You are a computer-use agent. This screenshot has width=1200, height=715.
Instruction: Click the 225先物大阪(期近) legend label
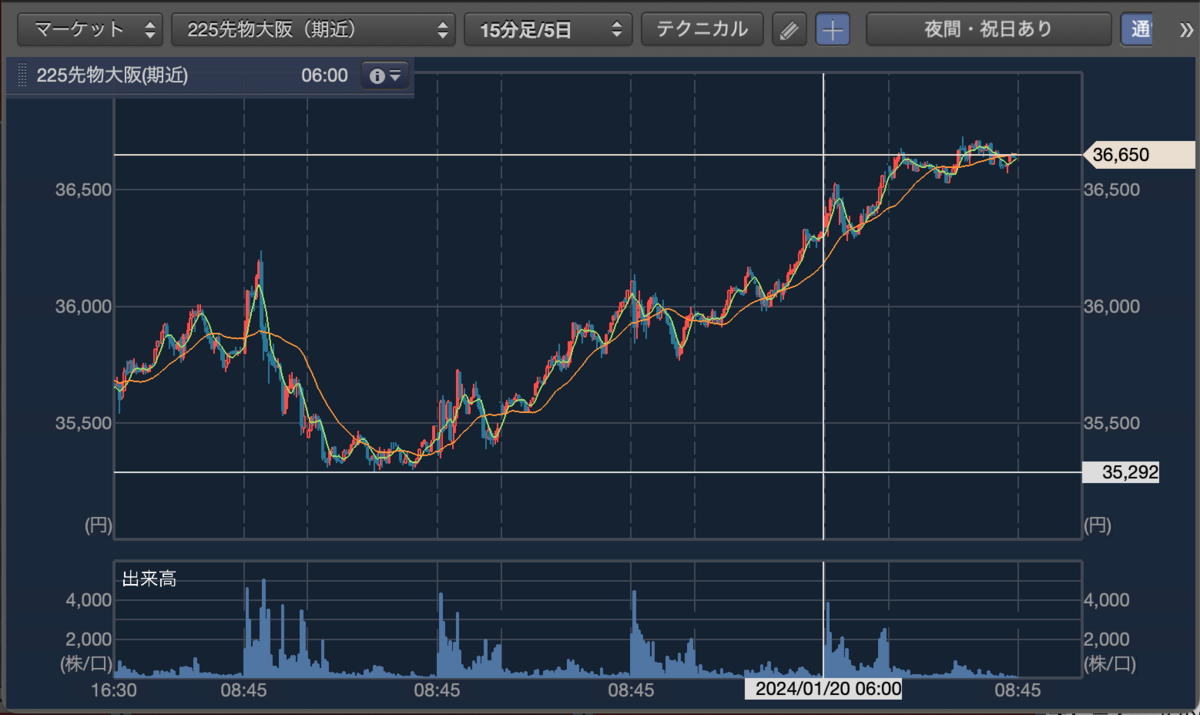(112, 75)
